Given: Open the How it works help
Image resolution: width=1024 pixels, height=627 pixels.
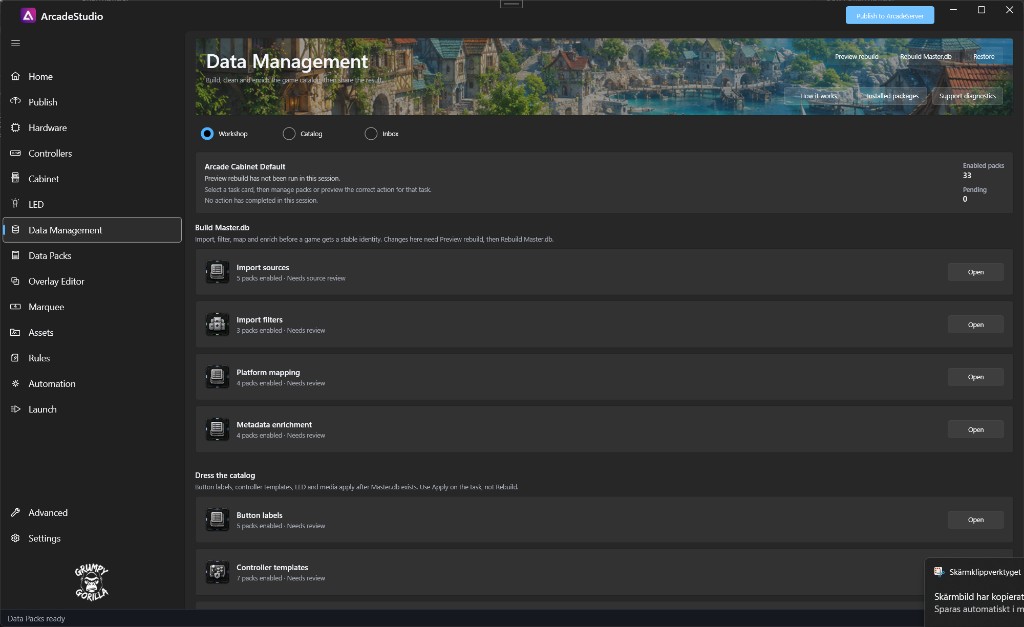Looking at the screenshot, I should (818, 96).
